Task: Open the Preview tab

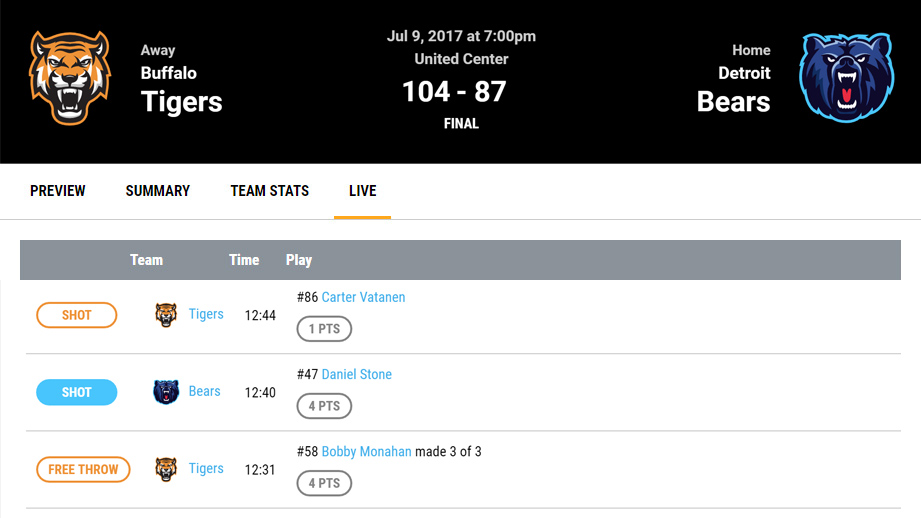Action: (x=58, y=191)
